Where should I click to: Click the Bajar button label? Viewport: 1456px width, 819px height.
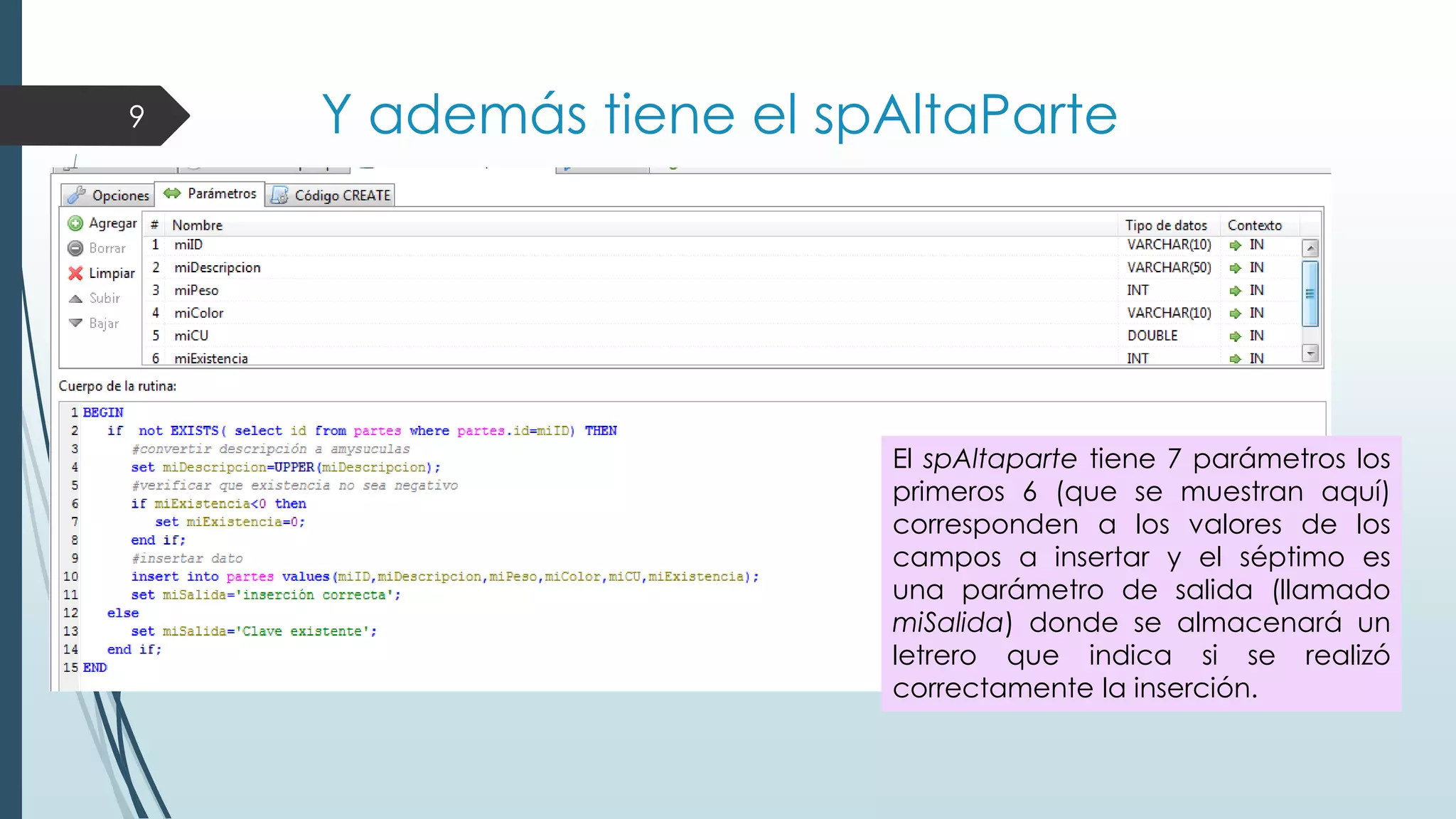point(104,323)
